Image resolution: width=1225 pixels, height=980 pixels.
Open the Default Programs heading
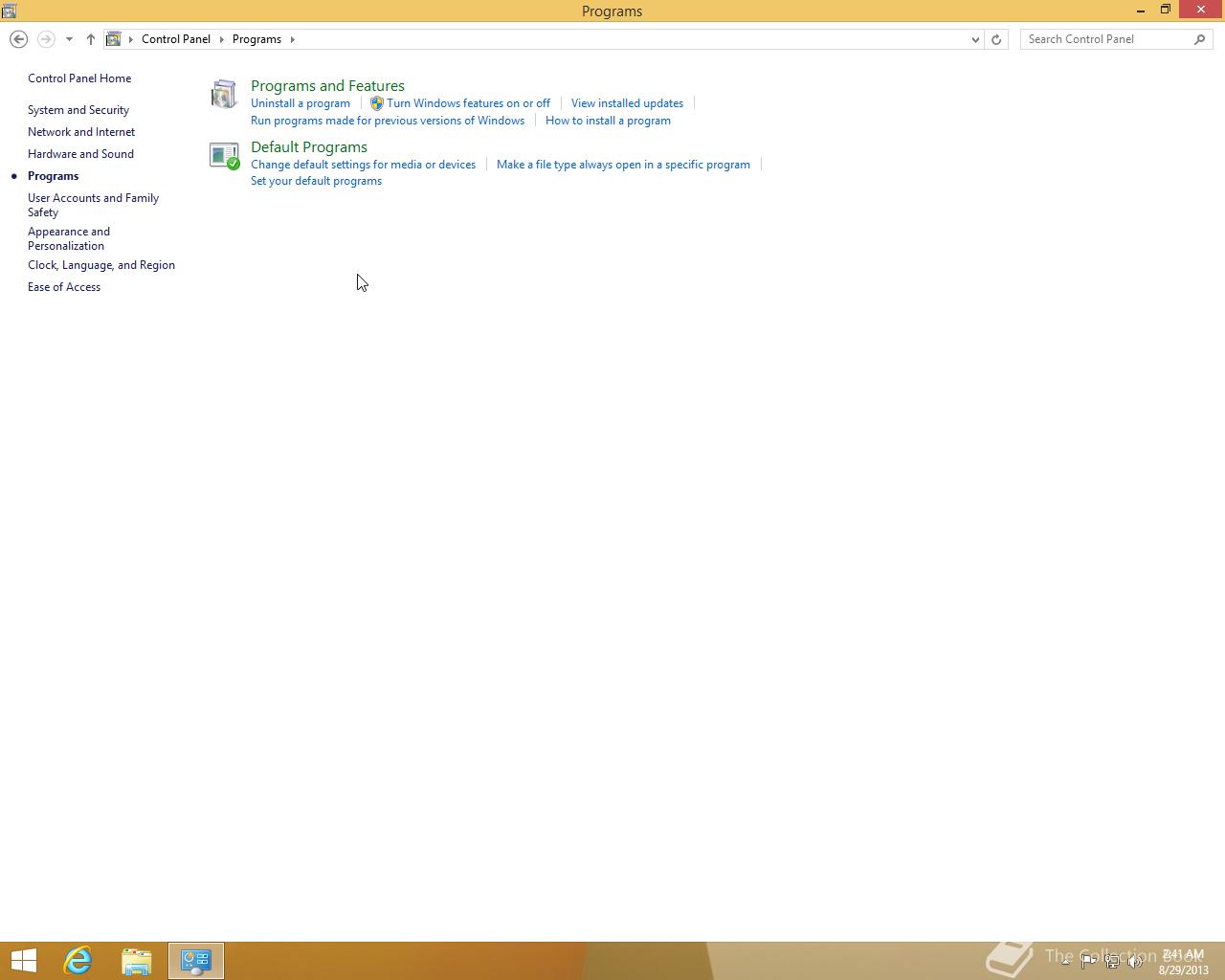click(x=309, y=147)
